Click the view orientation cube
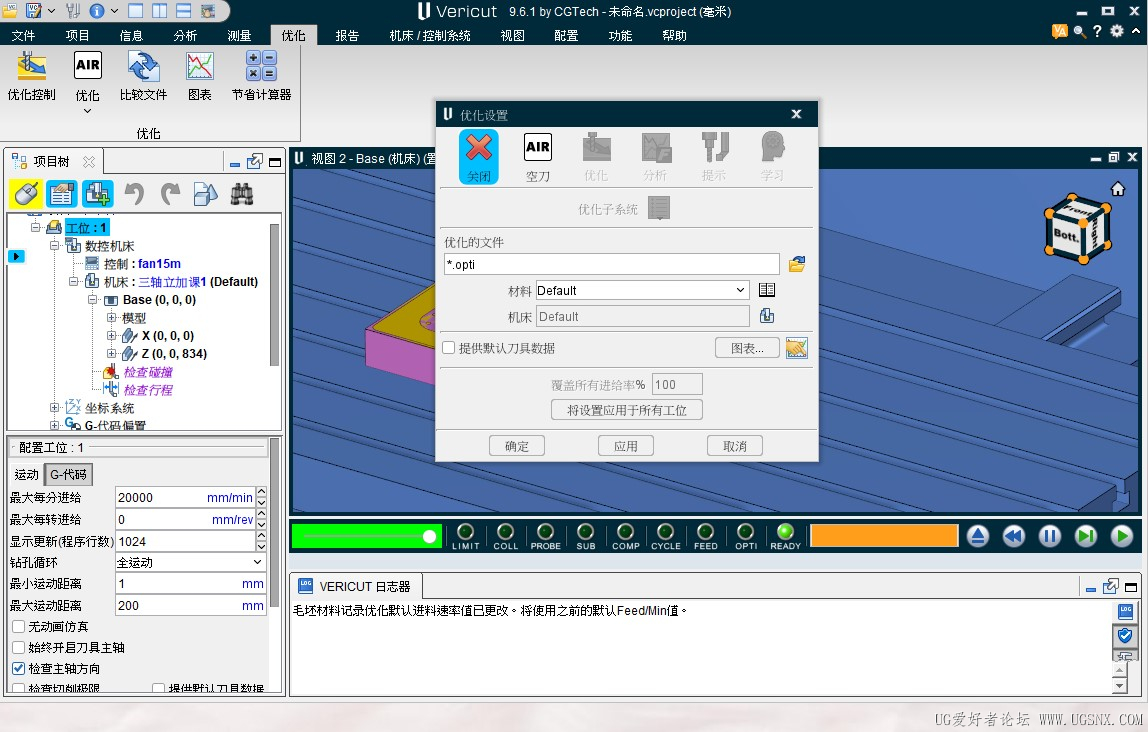This screenshot has height=732, width=1148. point(1077,228)
